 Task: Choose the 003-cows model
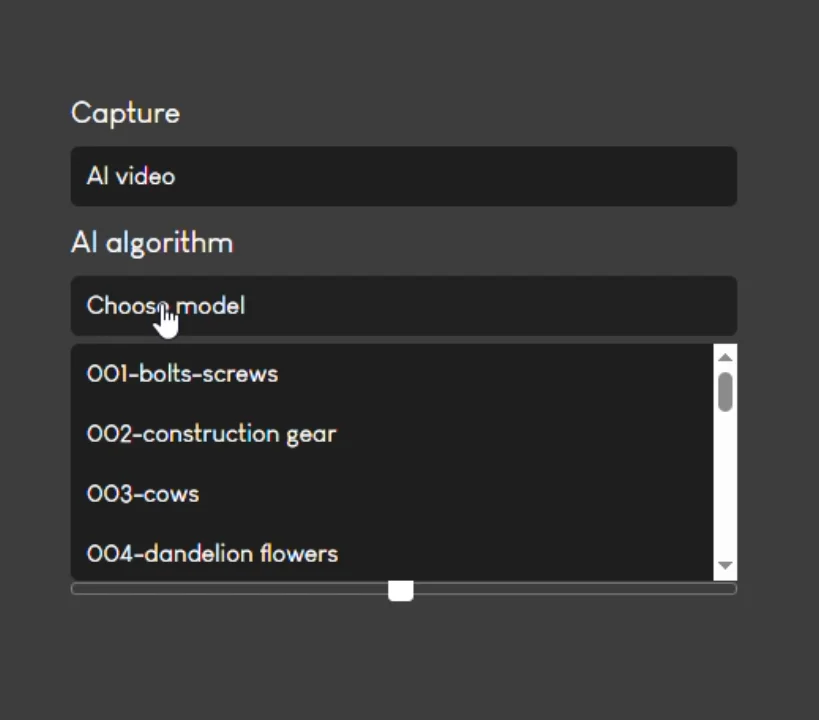[142, 493]
